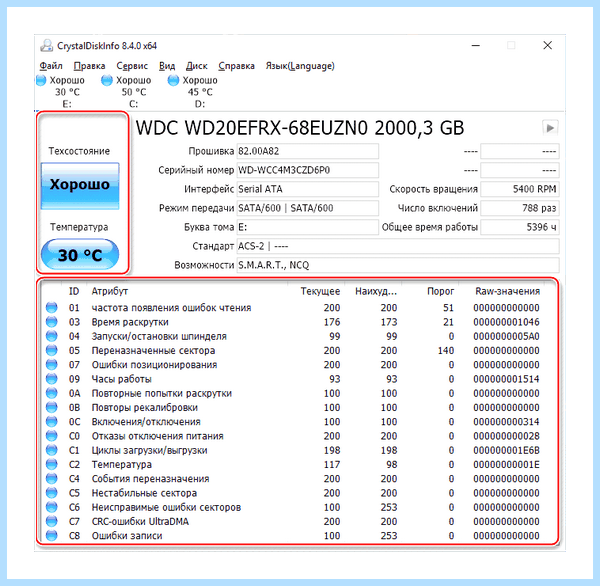This screenshot has width=600, height=586.
Task: Open the Сервис menu
Action: pos(132,66)
